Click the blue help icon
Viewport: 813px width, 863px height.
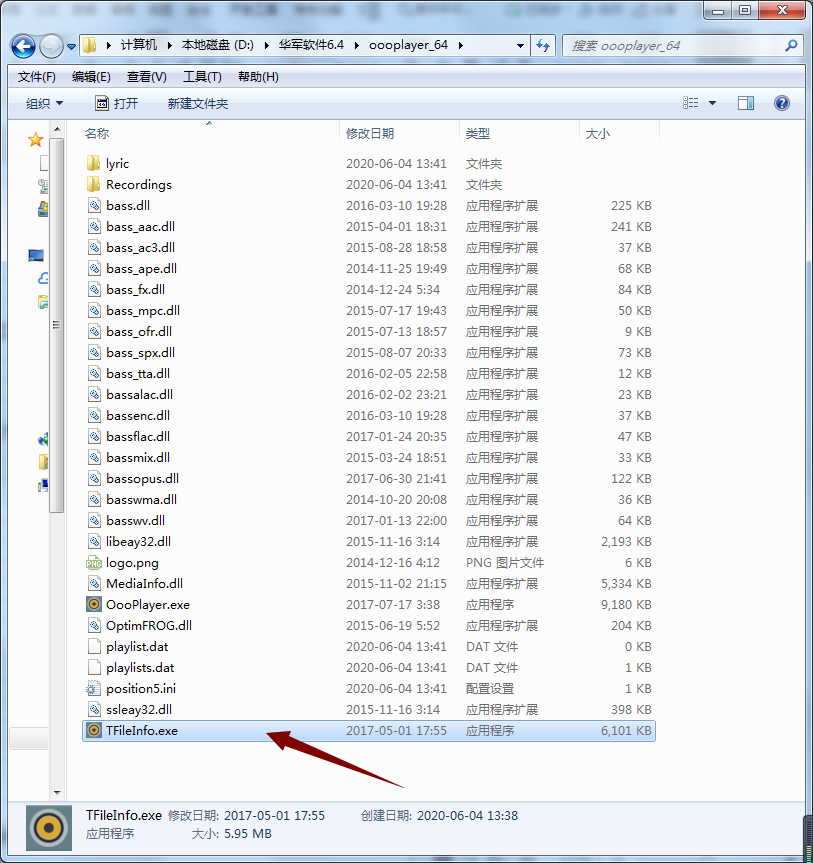click(x=782, y=103)
